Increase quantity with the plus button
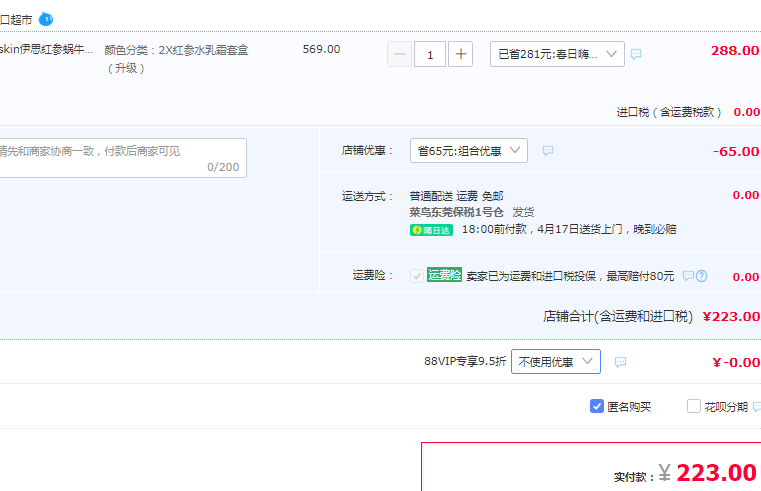Screen dimensions: 761x491 (460, 54)
